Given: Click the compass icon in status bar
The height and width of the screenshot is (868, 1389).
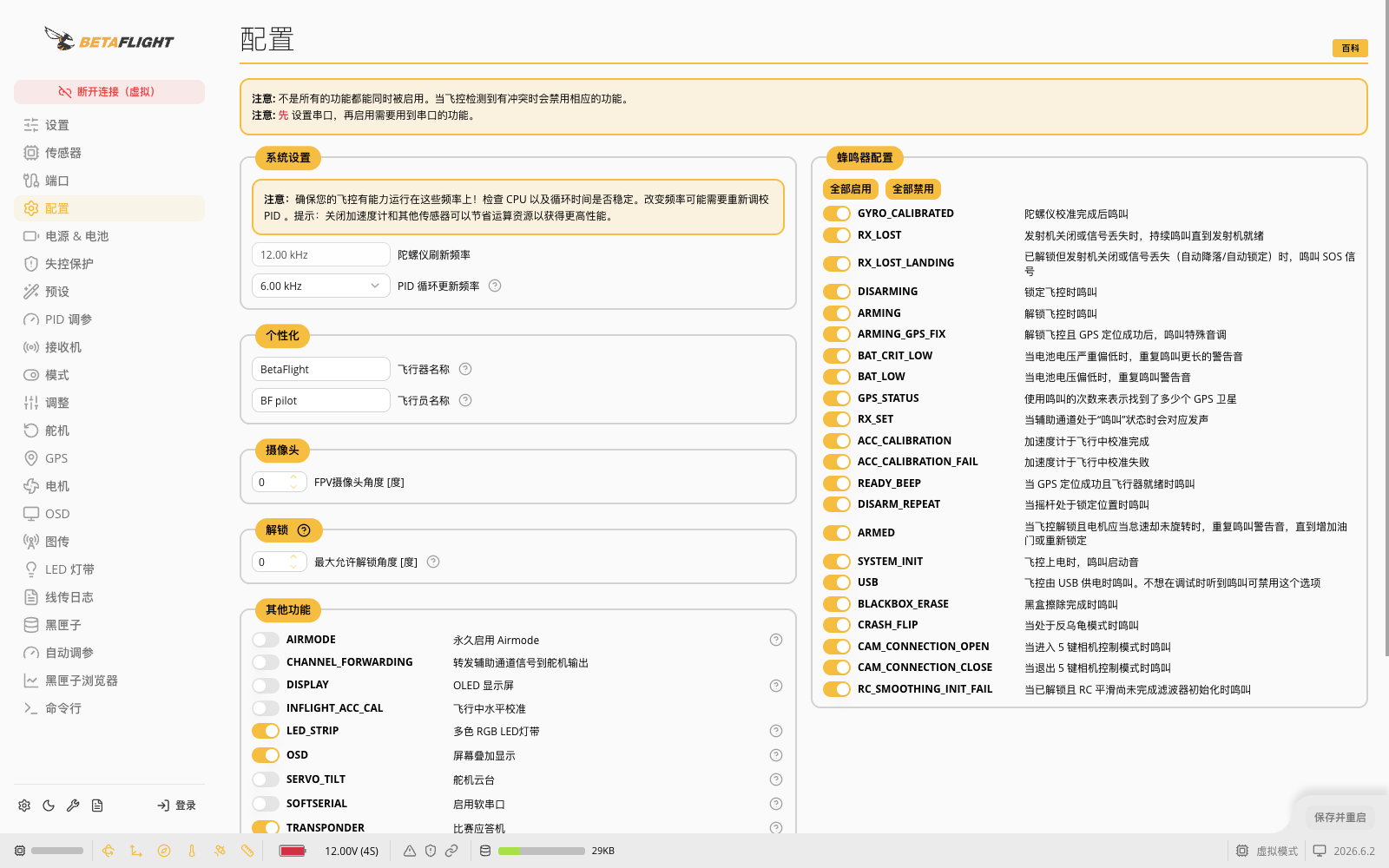Looking at the screenshot, I should point(164,851).
